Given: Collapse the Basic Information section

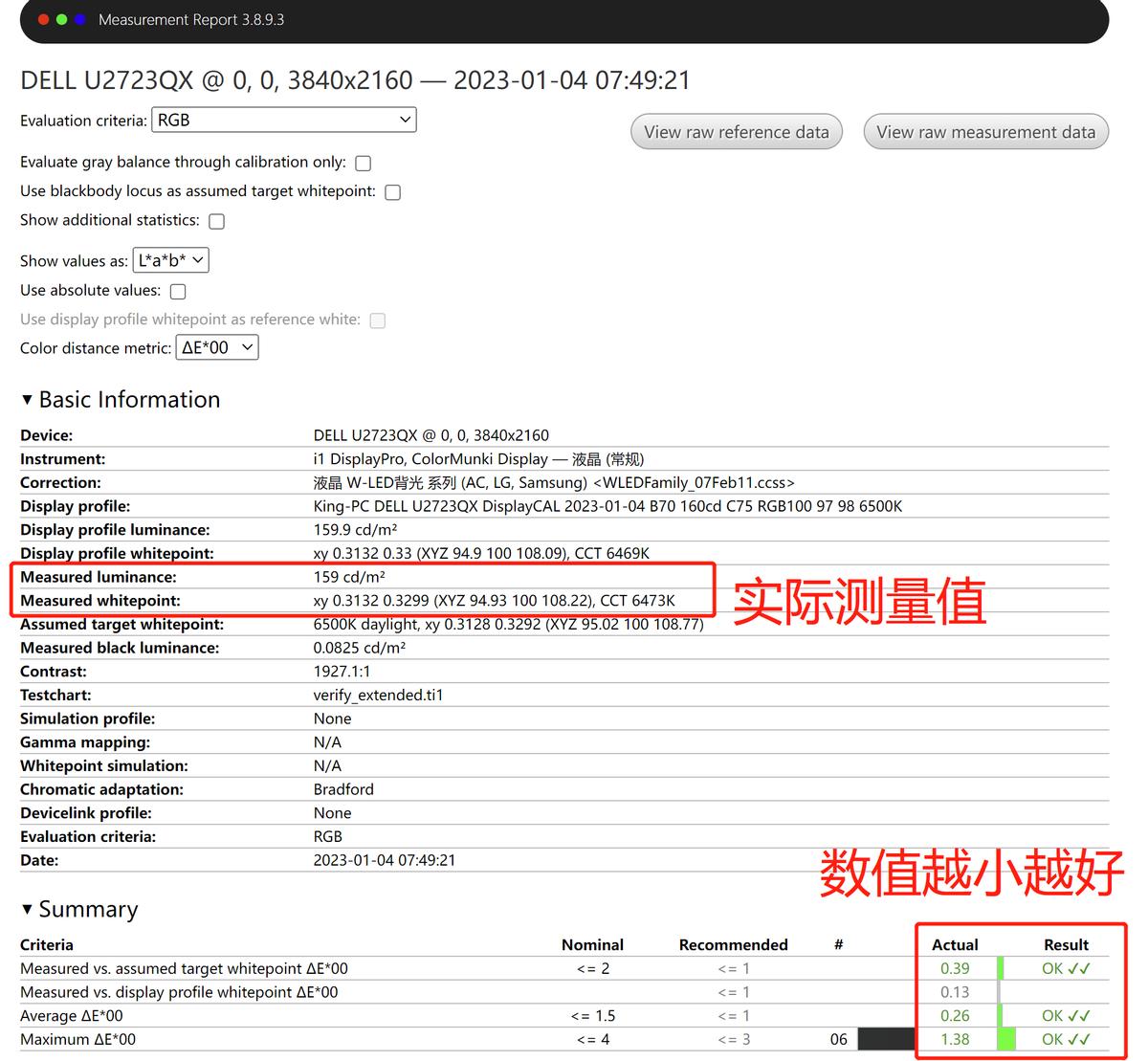Looking at the screenshot, I should [x=28, y=400].
